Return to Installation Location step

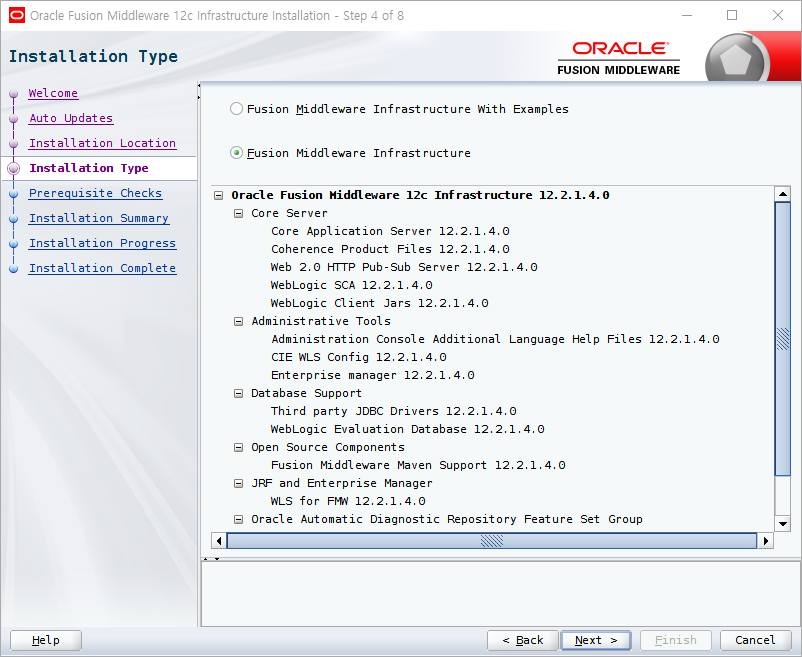[102, 143]
